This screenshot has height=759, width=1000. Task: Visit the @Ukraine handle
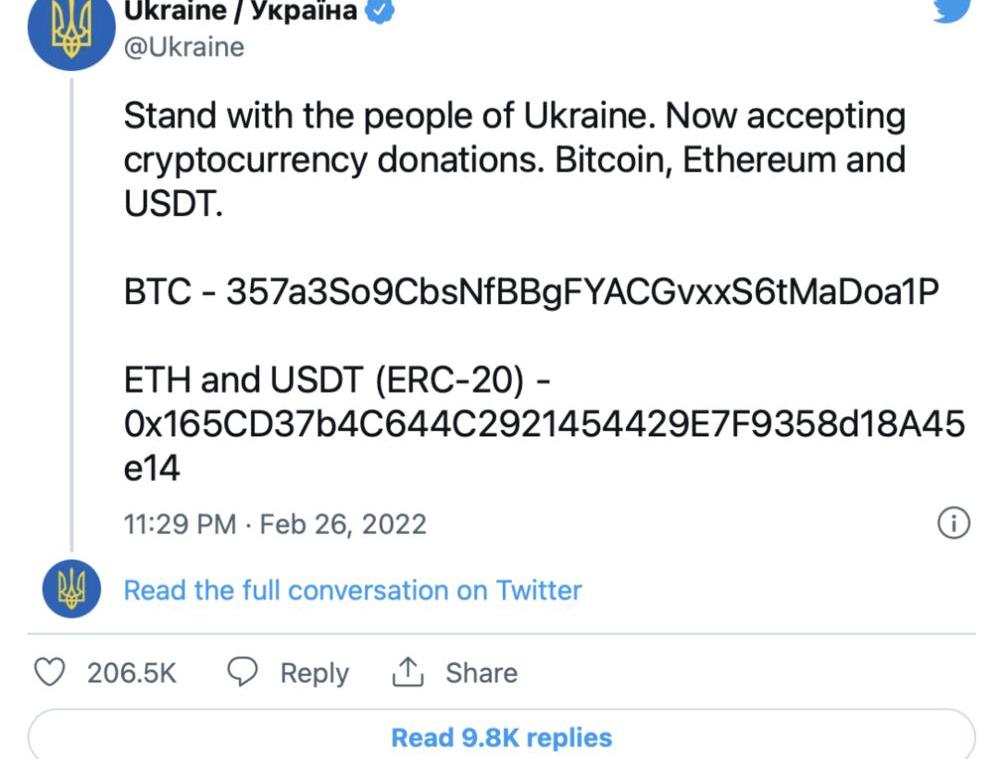[x=183, y=47]
